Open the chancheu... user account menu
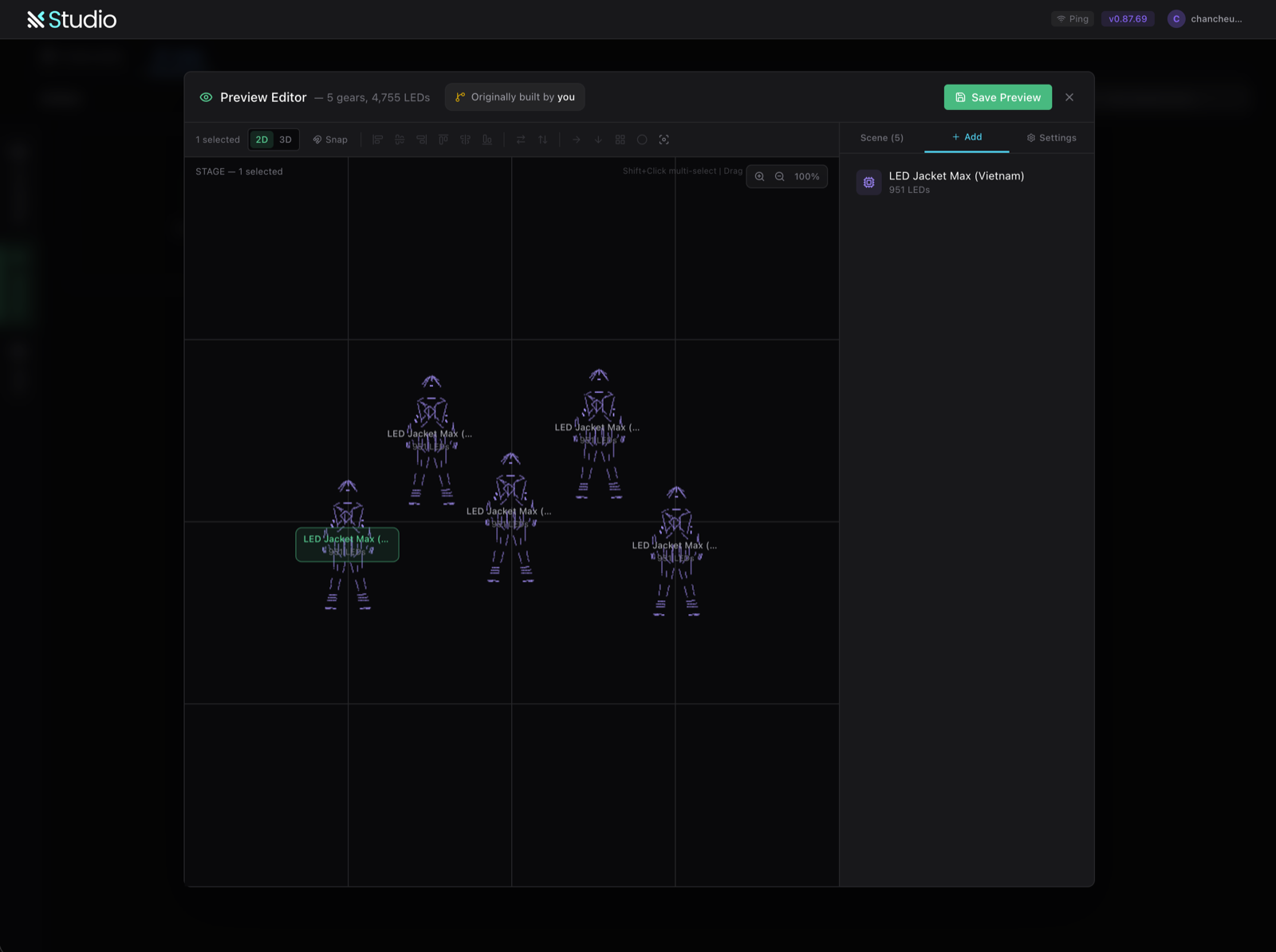This screenshot has width=1276, height=952. [x=1205, y=19]
